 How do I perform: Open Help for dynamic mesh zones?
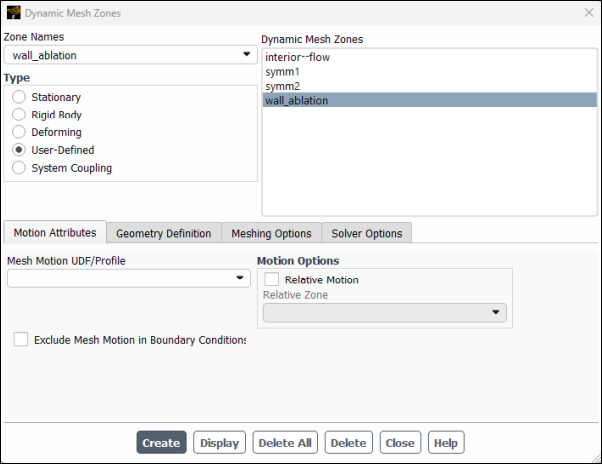(x=446, y=443)
